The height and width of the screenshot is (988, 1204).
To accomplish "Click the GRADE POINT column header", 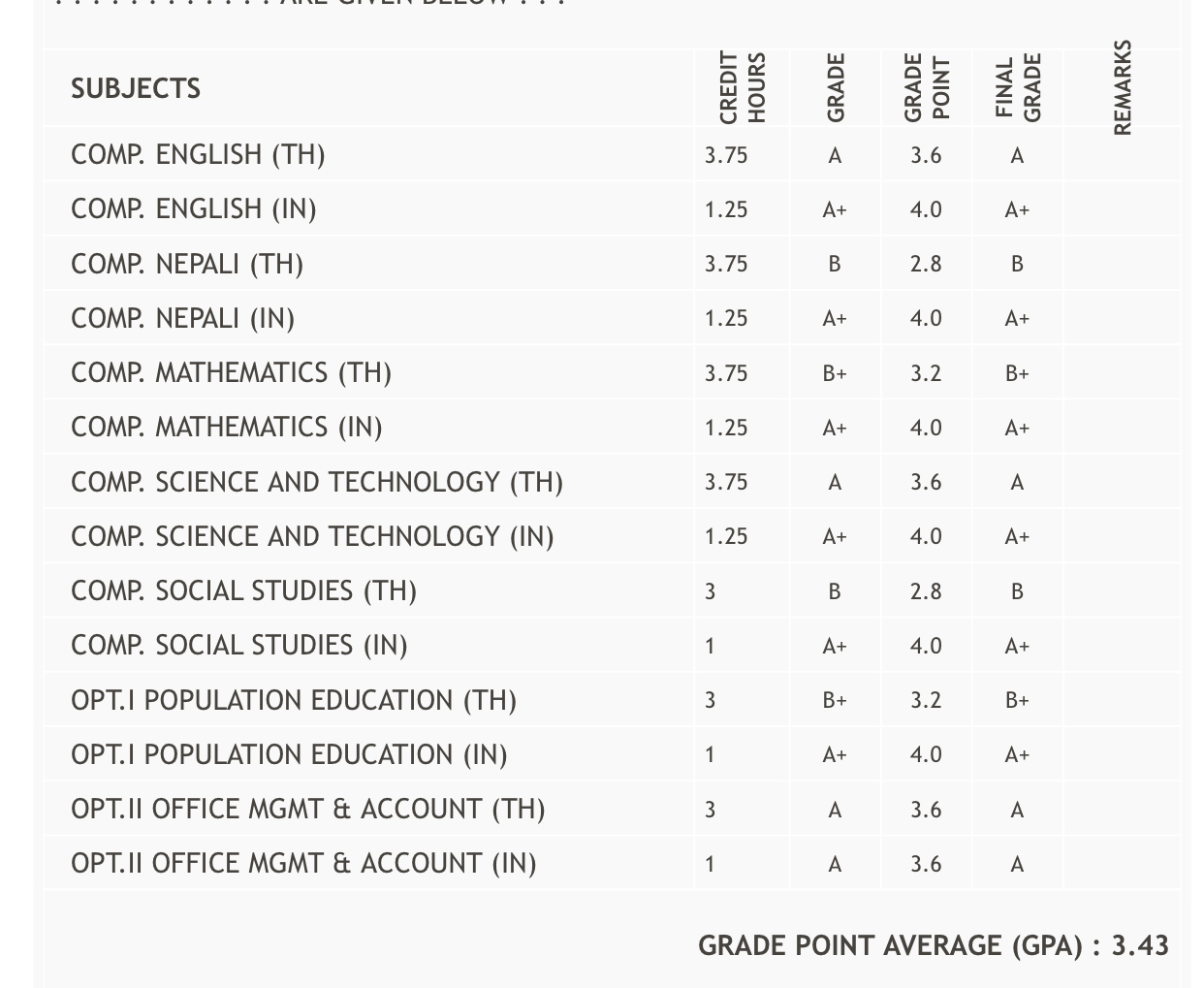I will pos(926,87).
